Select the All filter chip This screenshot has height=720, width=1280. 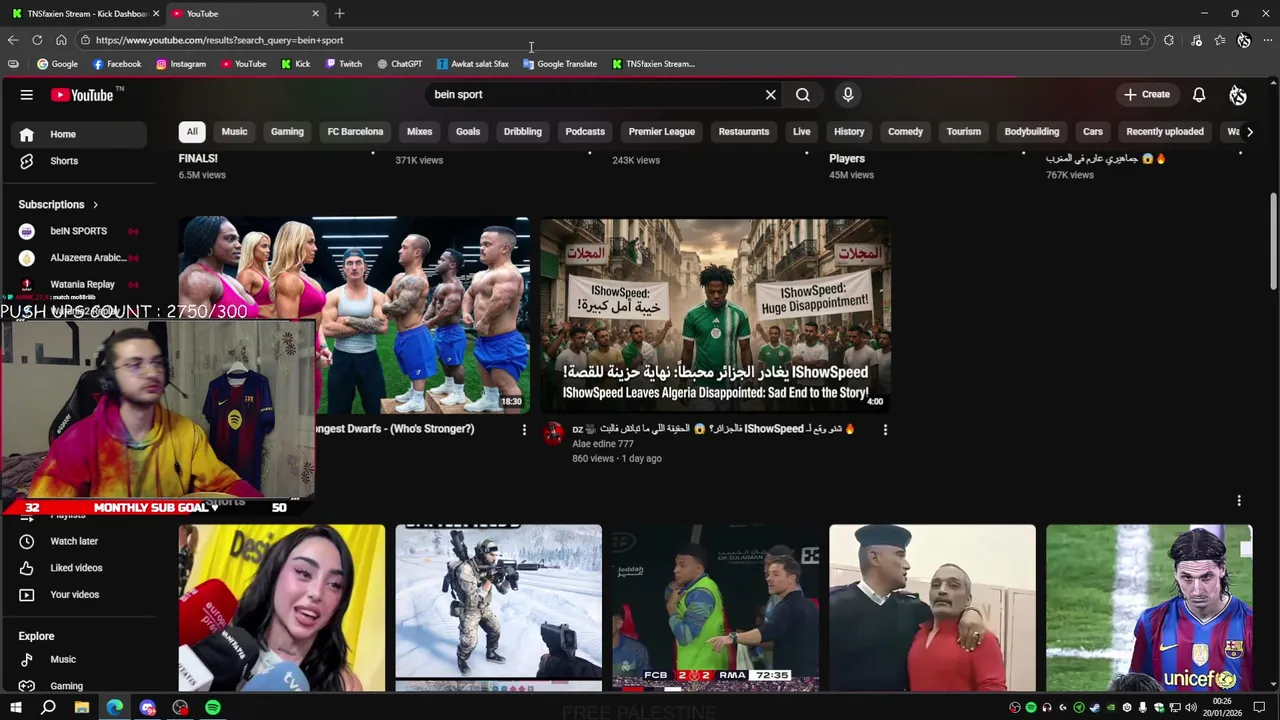[x=192, y=132]
